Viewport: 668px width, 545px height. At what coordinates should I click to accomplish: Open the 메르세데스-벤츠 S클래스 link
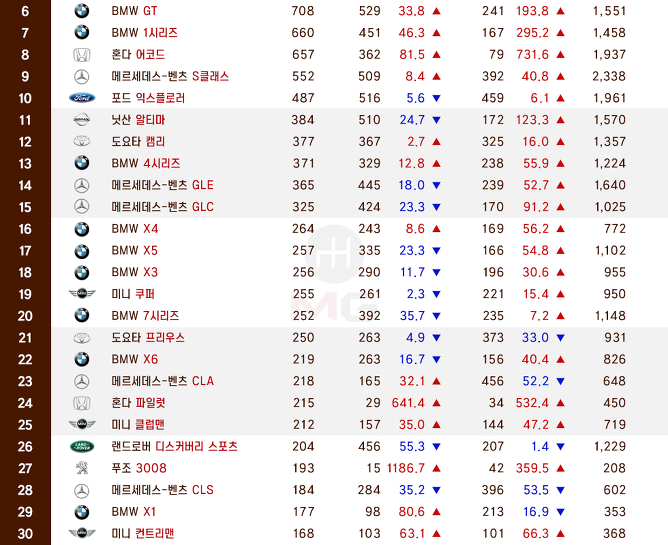[x=170, y=76]
